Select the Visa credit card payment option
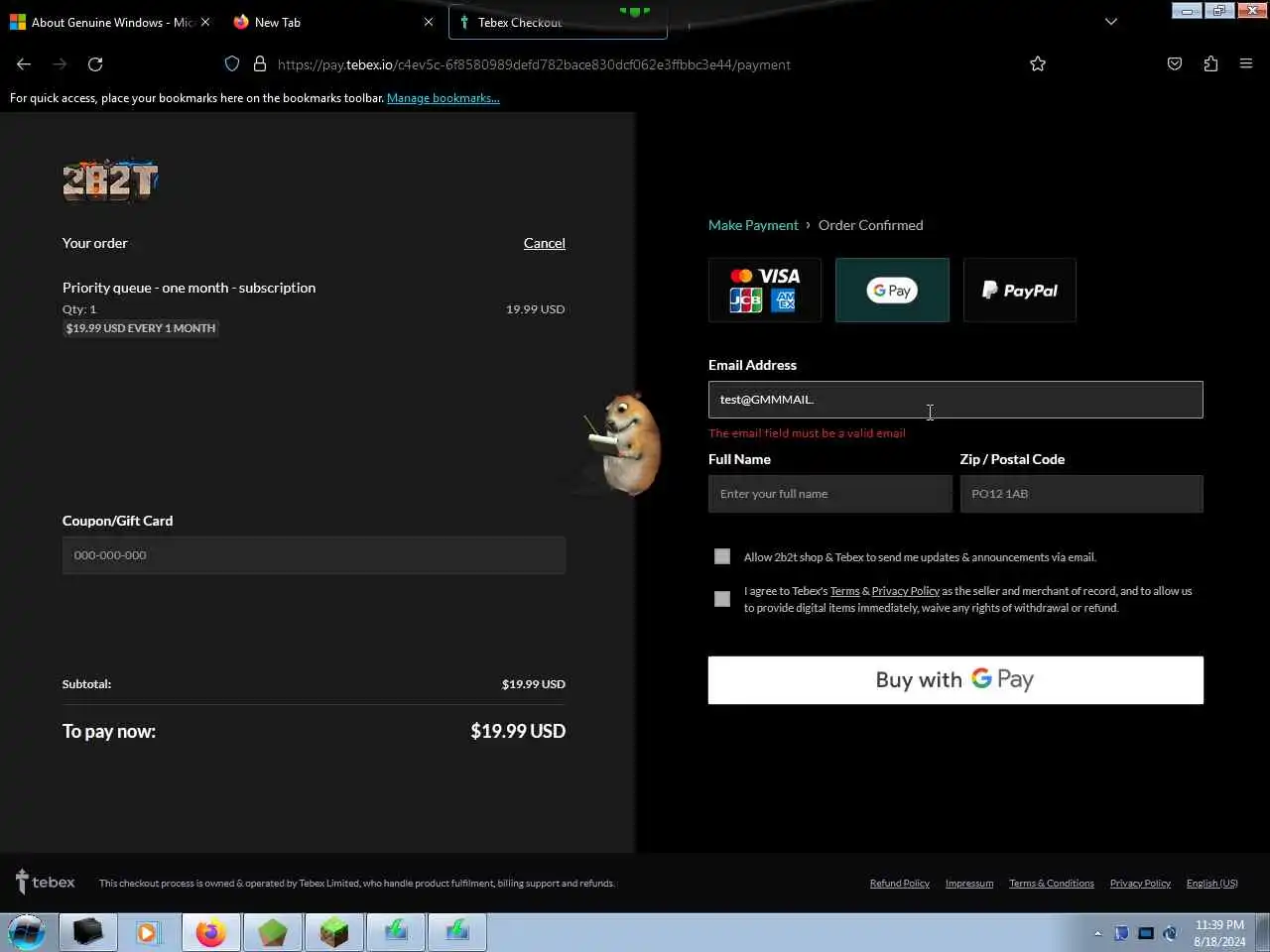The width and height of the screenshot is (1270, 952). (x=764, y=290)
